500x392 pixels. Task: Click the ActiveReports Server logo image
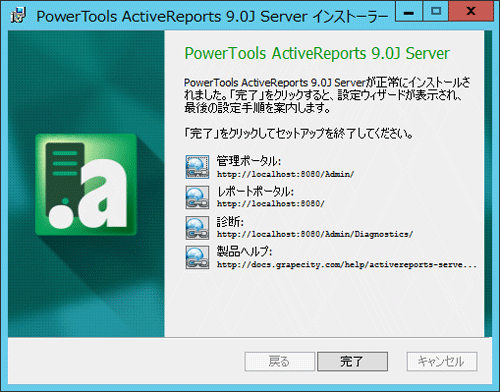pyautogui.click(x=86, y=184)
